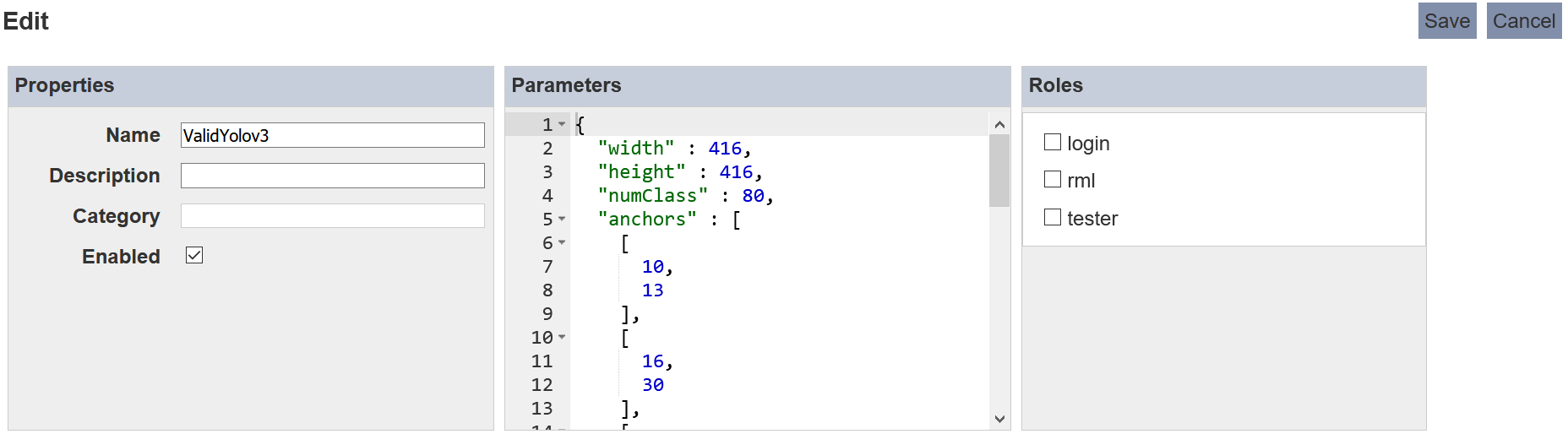Click line number 4 in the gutter

coord(547,195)
